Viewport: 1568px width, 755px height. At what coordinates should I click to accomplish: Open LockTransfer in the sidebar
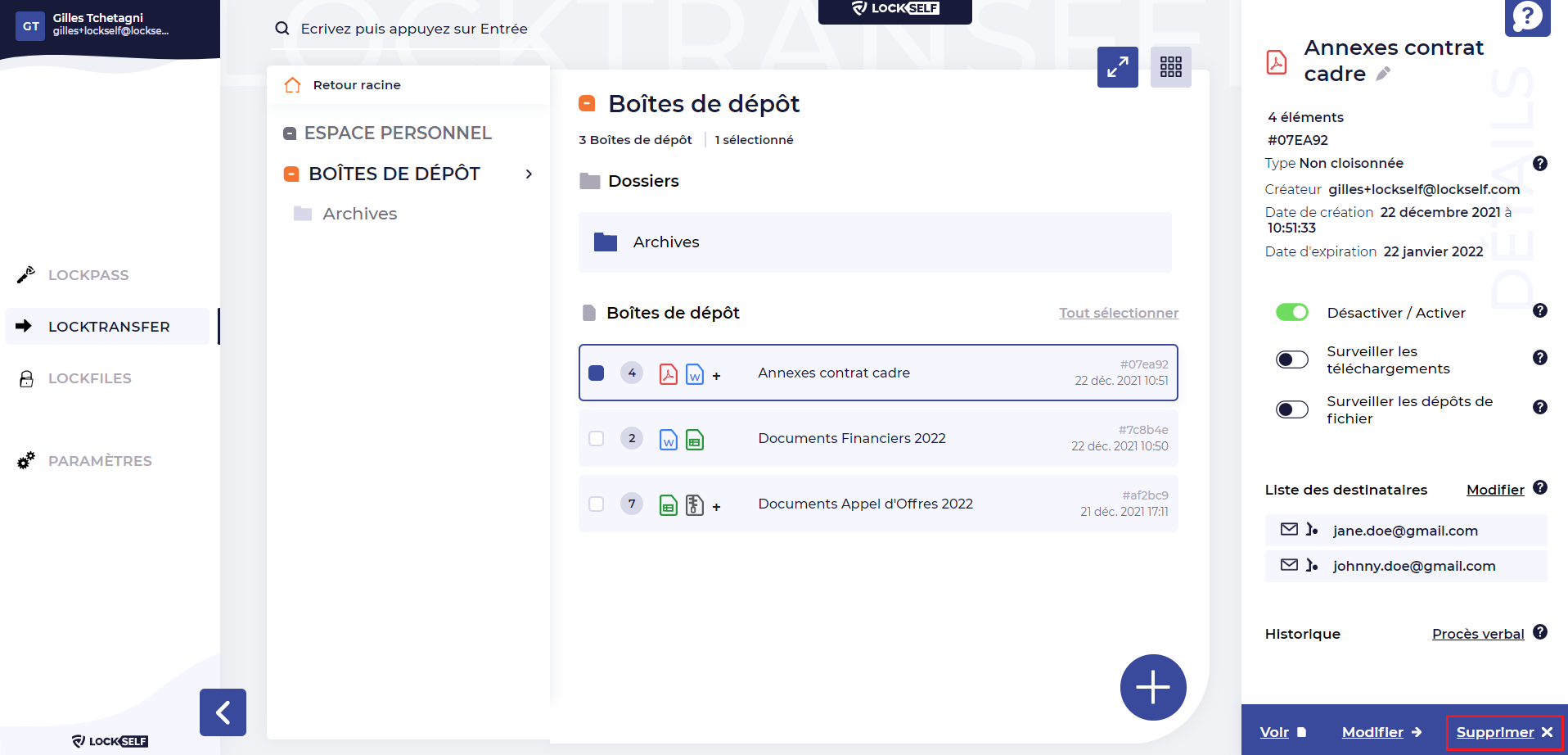(x=109, y=327)
